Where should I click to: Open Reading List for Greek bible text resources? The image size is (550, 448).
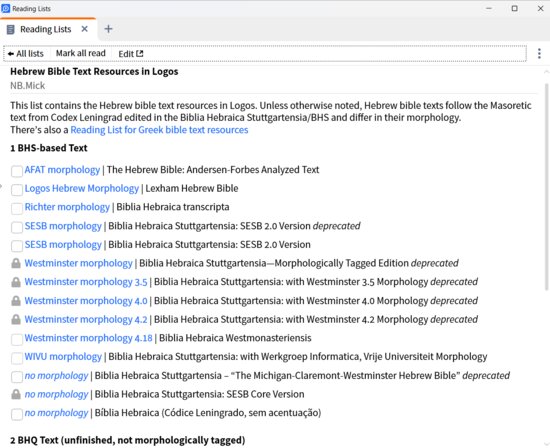pyautogui.click(x=159, y=130)
